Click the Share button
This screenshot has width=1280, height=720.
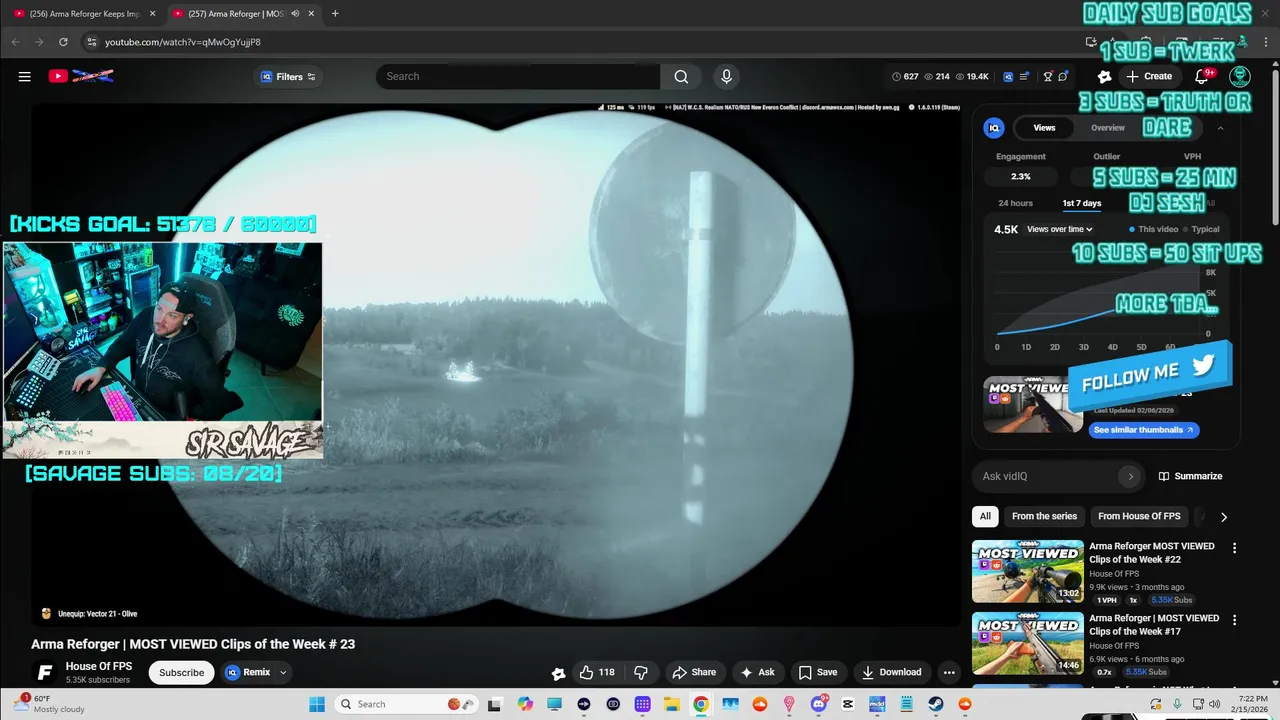(694, 672)
